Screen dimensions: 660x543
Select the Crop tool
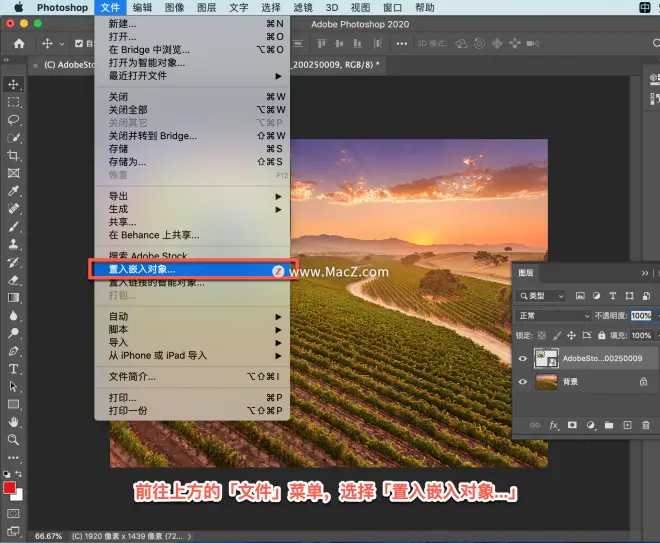[13, 155]
